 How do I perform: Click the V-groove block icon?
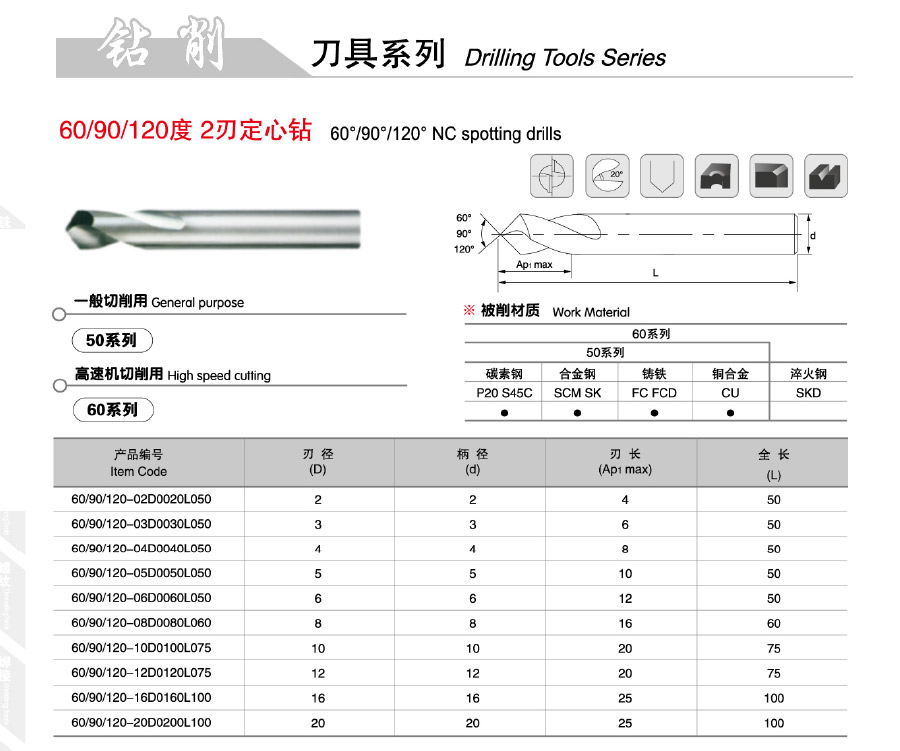(825, 177)
